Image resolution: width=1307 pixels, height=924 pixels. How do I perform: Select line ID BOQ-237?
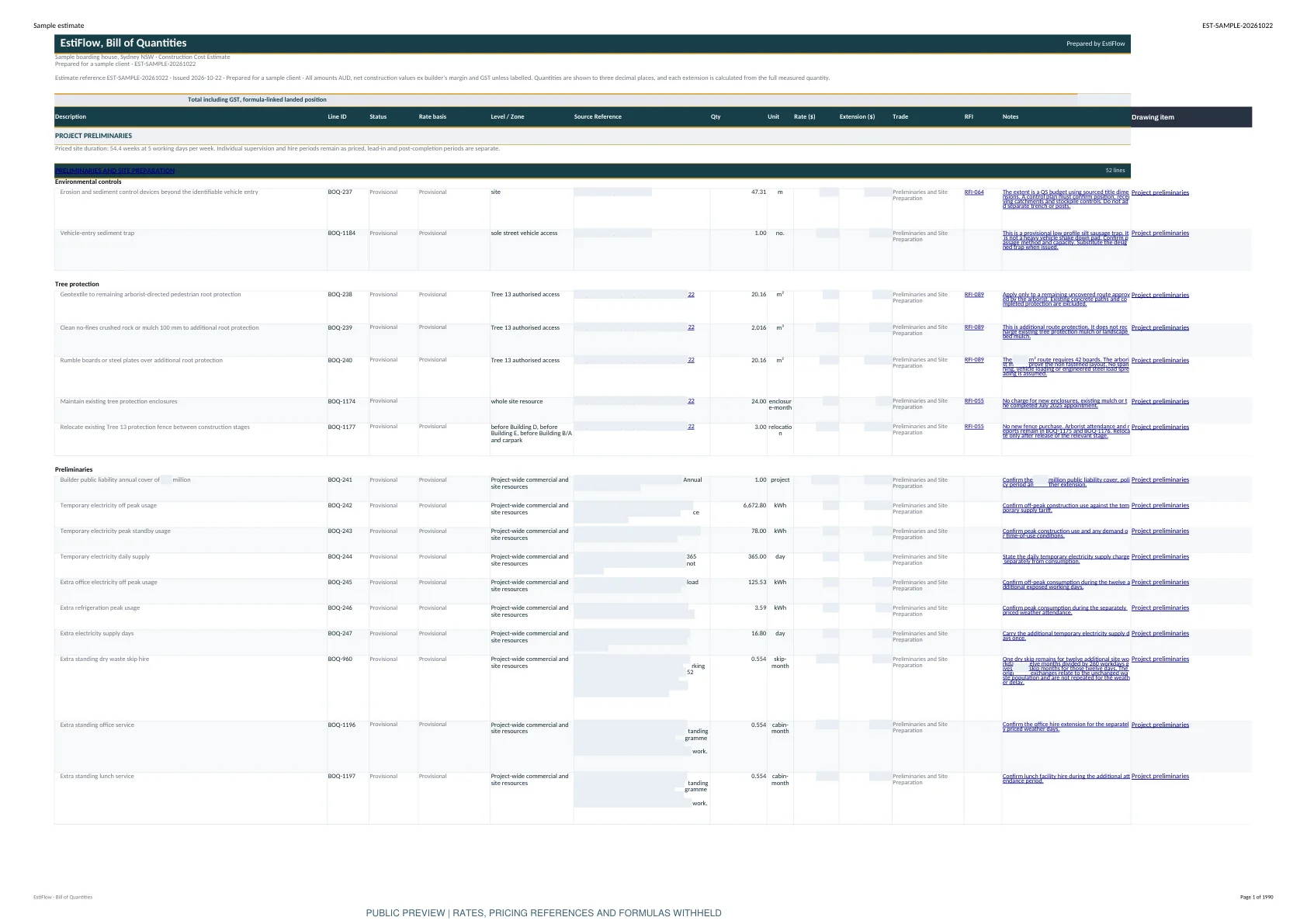pyautogui.click(x=340, y=192)
